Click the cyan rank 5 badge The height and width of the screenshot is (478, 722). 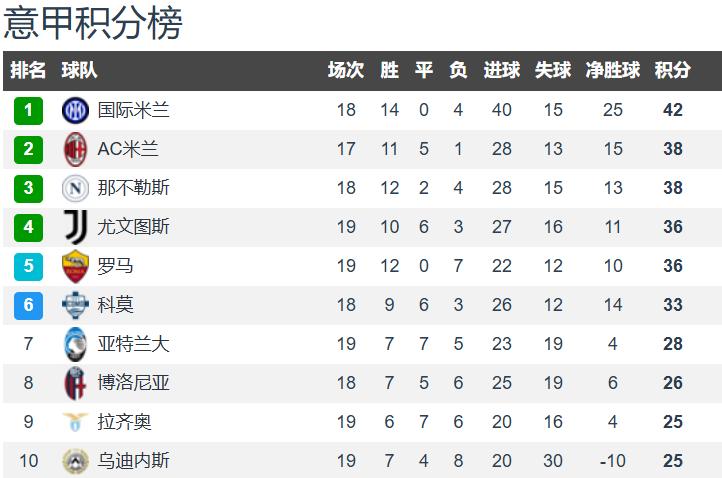coord(28,266)
